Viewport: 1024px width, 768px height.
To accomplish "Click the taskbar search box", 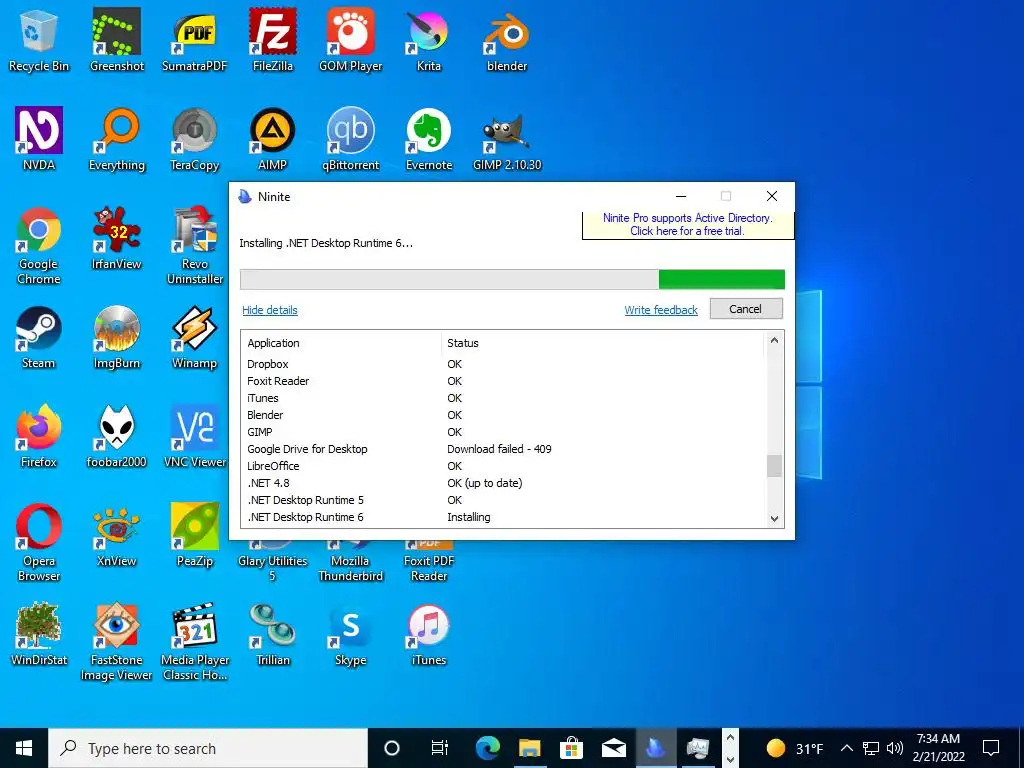I will point(208,748).
